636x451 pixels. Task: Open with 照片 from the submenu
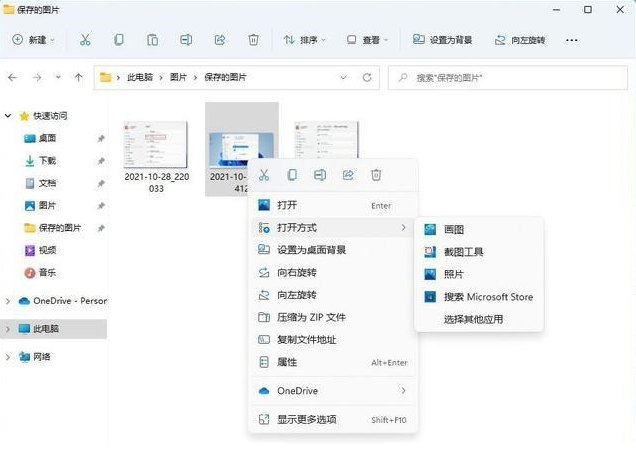(479, 274)
